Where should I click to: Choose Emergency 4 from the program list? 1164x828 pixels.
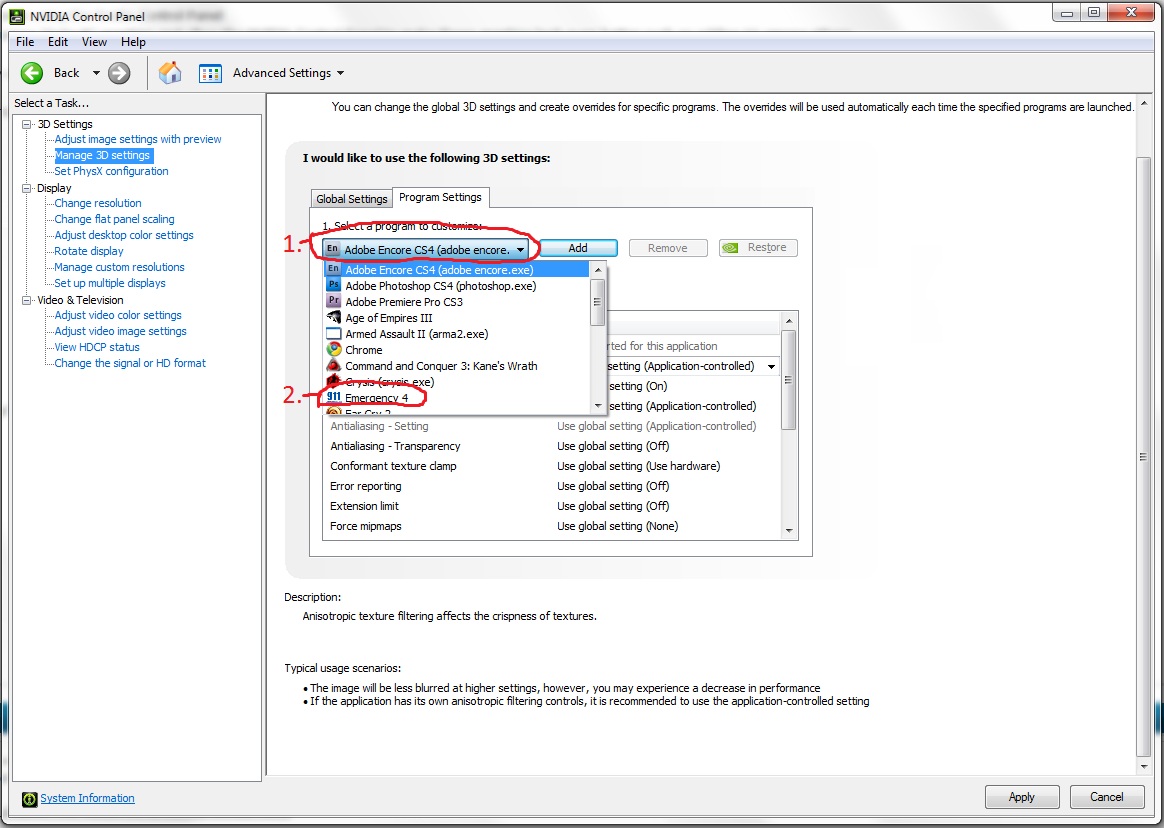pyautogui.click(x=457, y=398)
